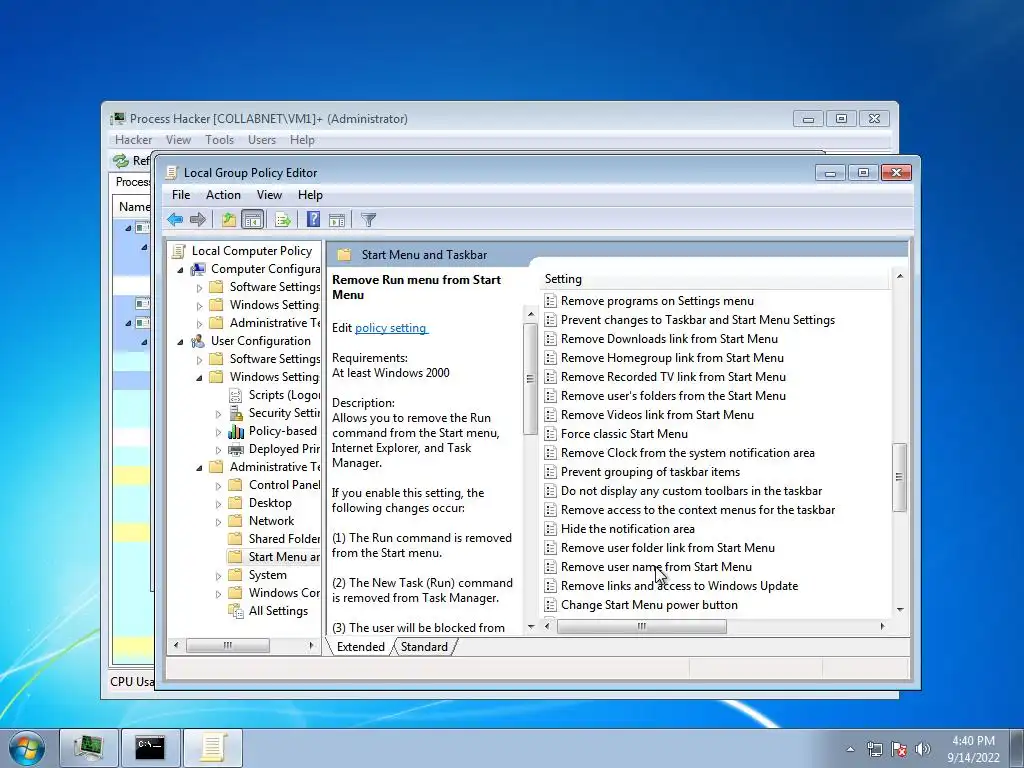Click the Back arrow toolbar icon

(174, 220)
